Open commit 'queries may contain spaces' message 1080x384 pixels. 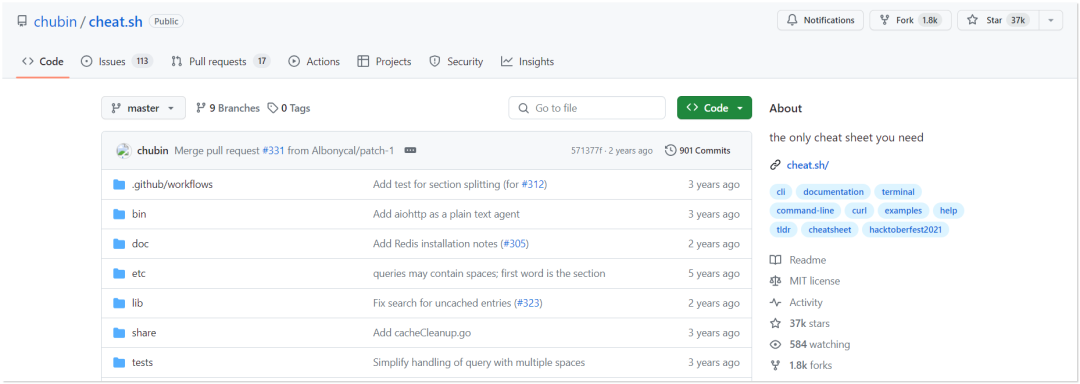pyautogui.click(x=489, y=273)
